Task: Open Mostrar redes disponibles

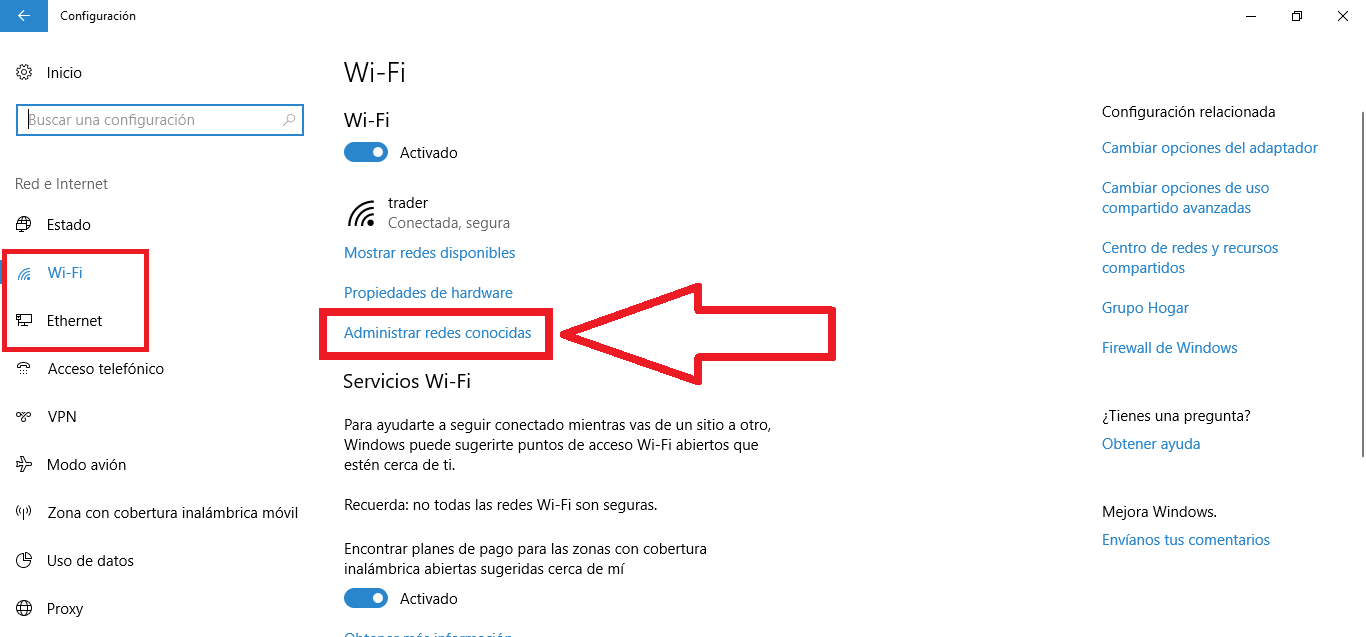Action: coord(430,253)
